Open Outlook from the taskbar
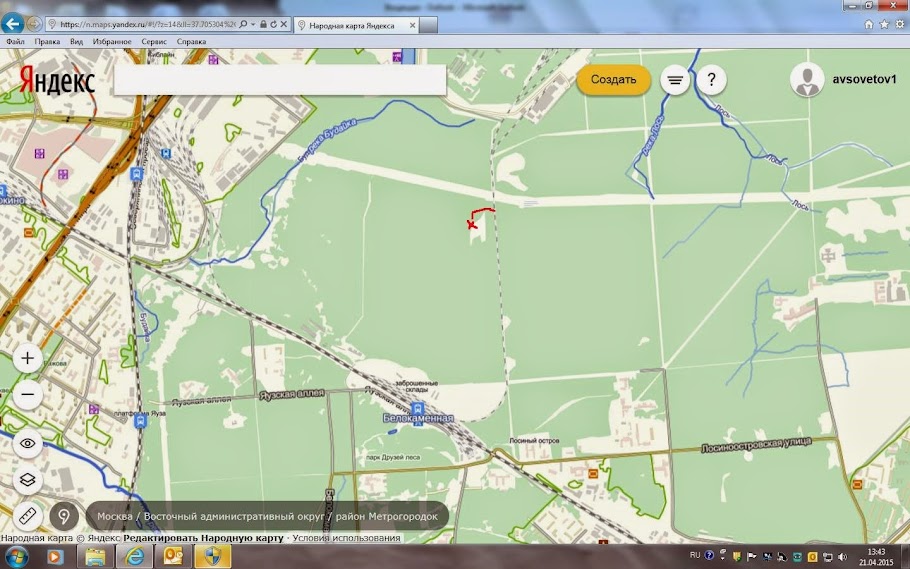Screen dimensions: 910x569 tap(173, 557)
